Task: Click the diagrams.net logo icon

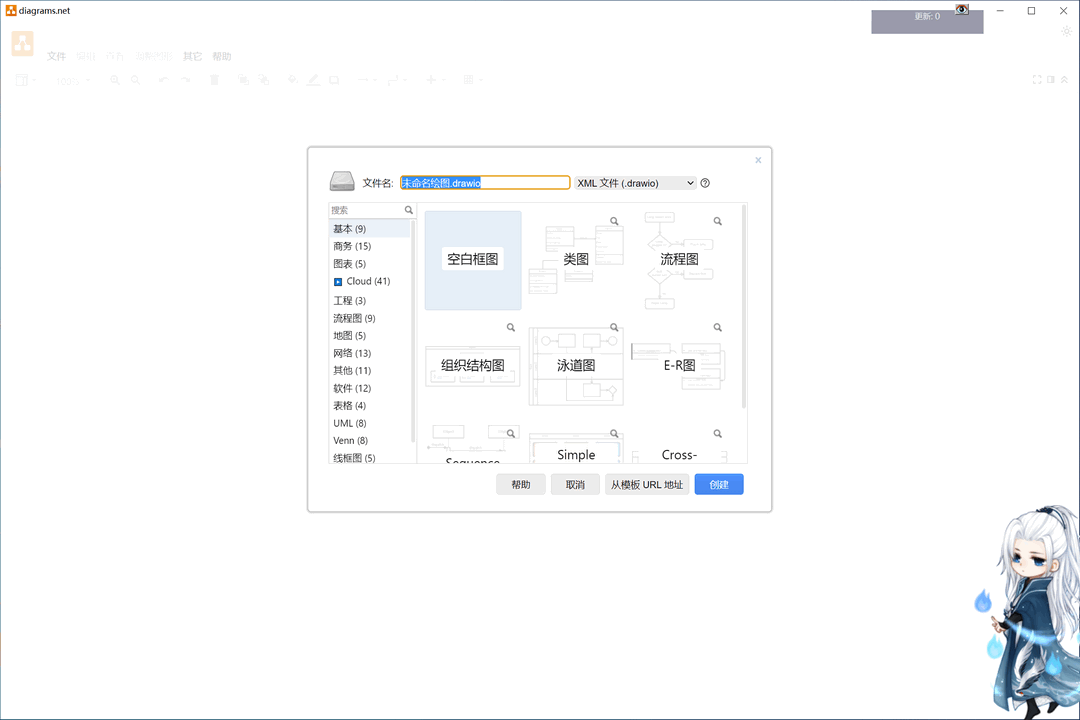Action: click(22, 43)
